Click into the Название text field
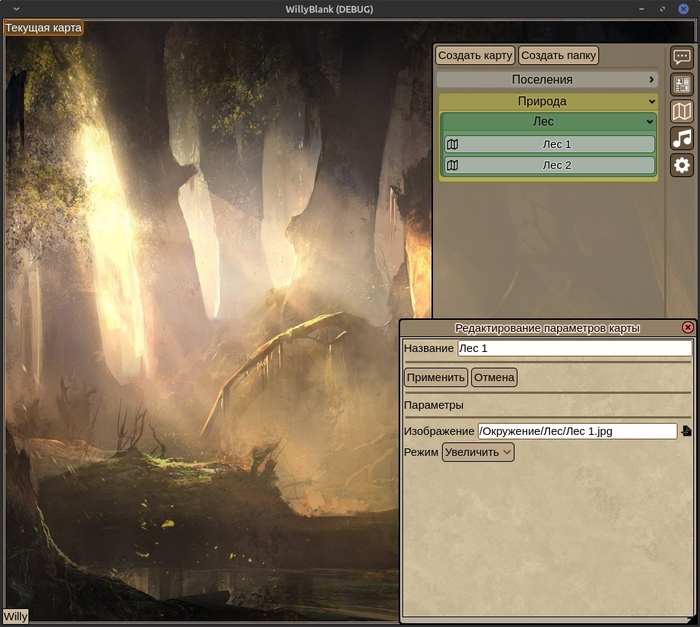This screenshot has height=627, width=700. (574, 349)
